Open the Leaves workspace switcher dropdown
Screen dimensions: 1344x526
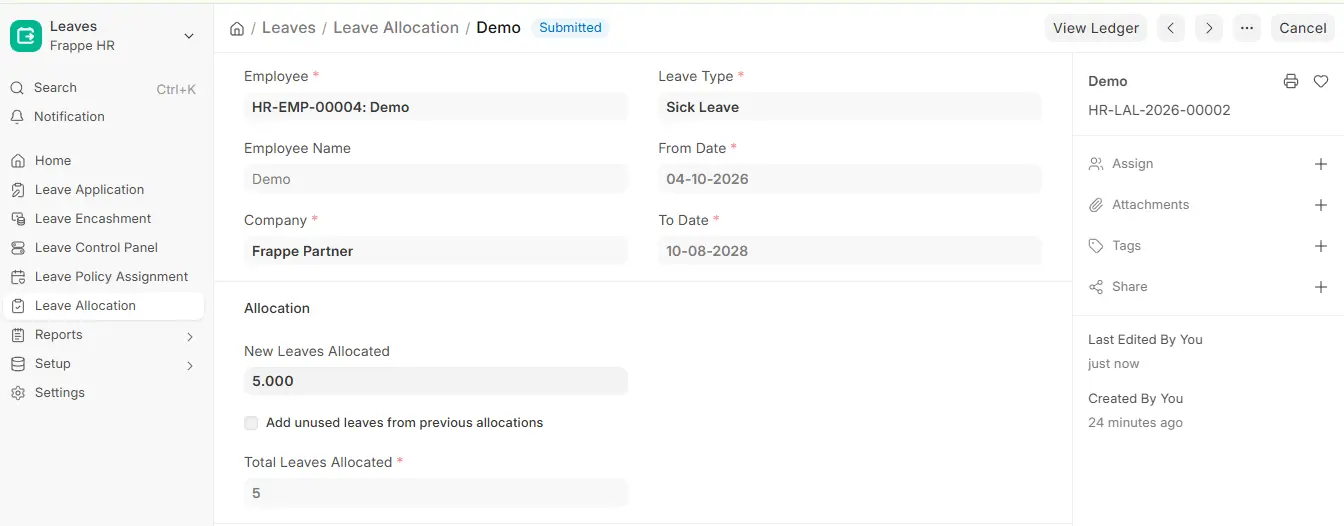189,36
